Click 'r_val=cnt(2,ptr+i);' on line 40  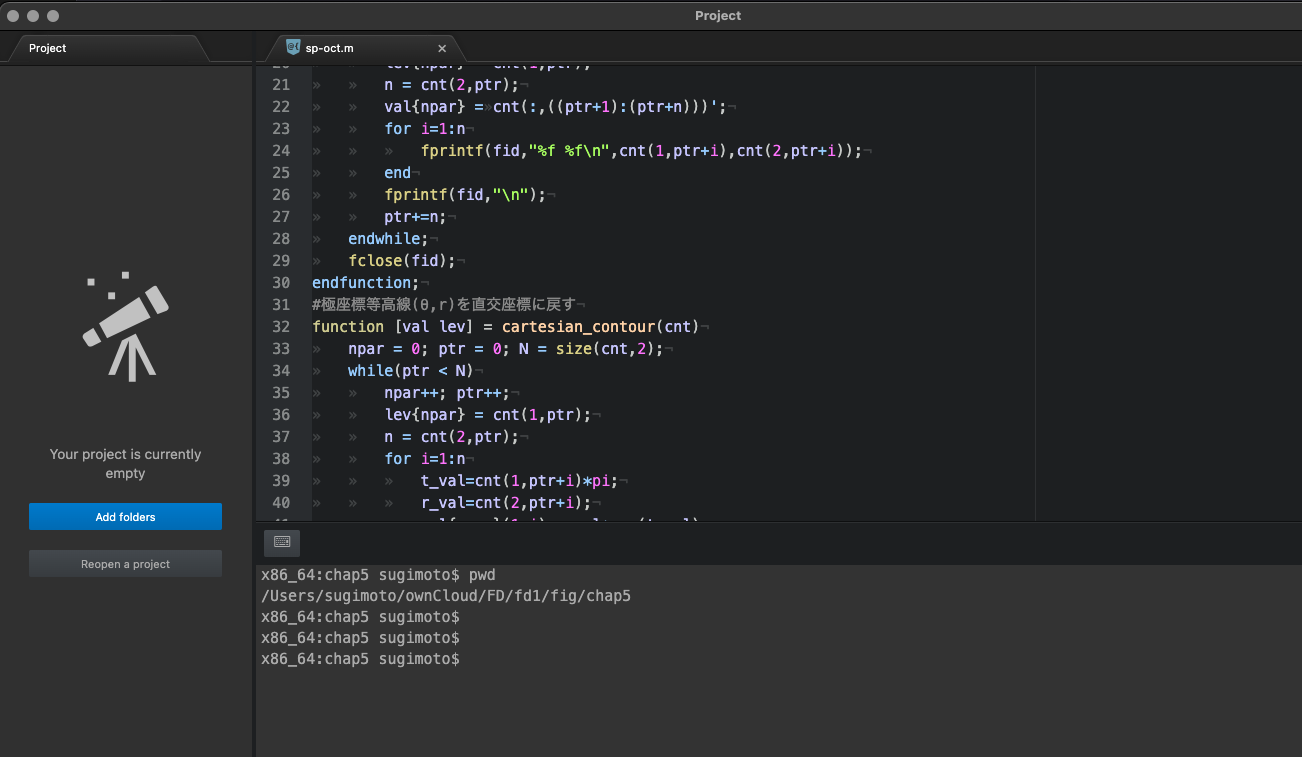(506, 503)
